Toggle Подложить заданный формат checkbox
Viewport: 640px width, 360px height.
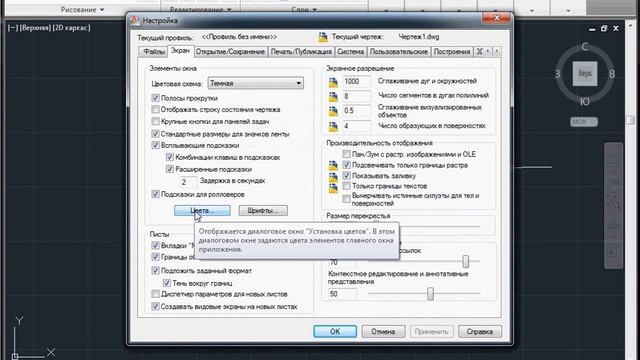(155, 271)
